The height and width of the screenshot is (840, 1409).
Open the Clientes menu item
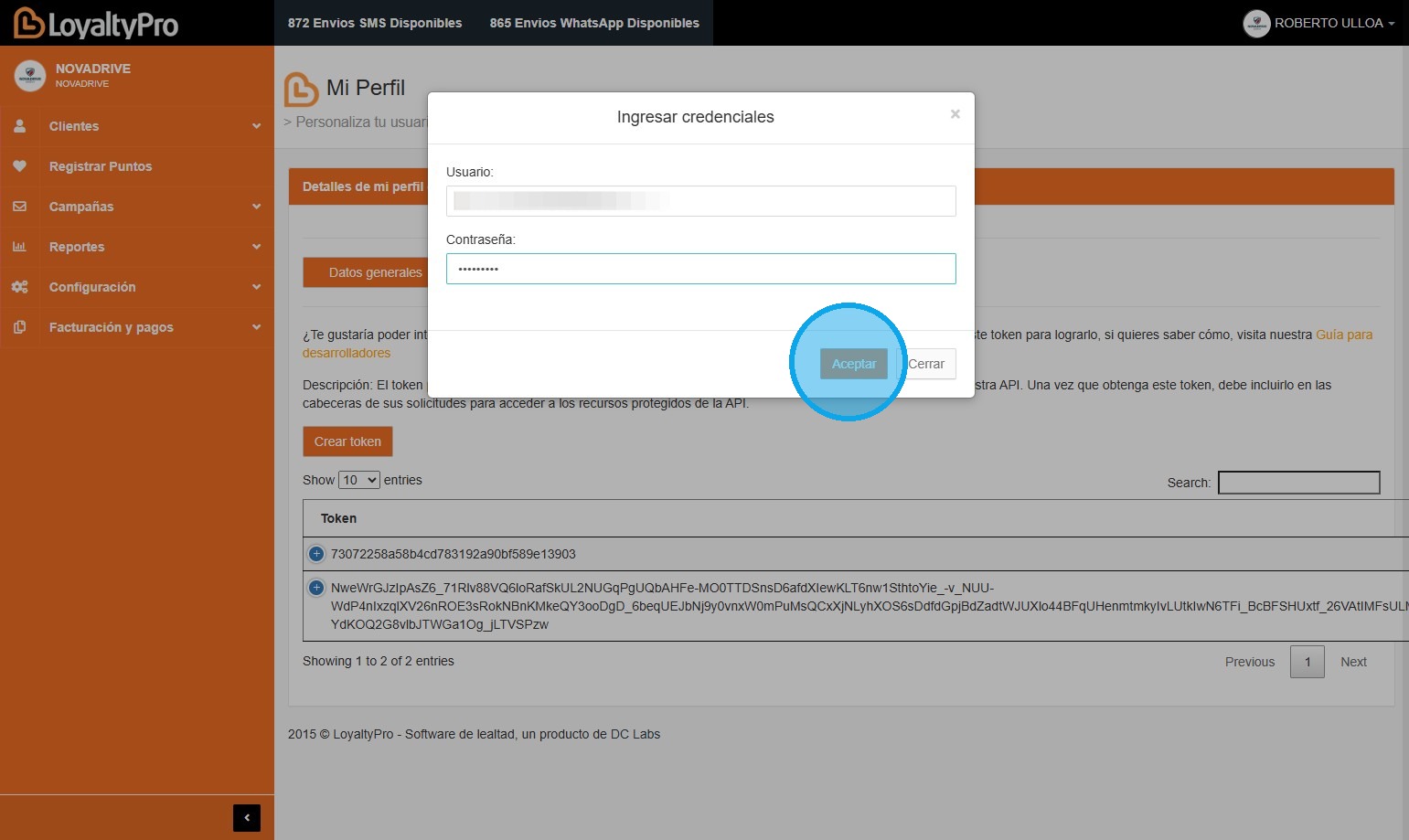[x=137, y=126]
